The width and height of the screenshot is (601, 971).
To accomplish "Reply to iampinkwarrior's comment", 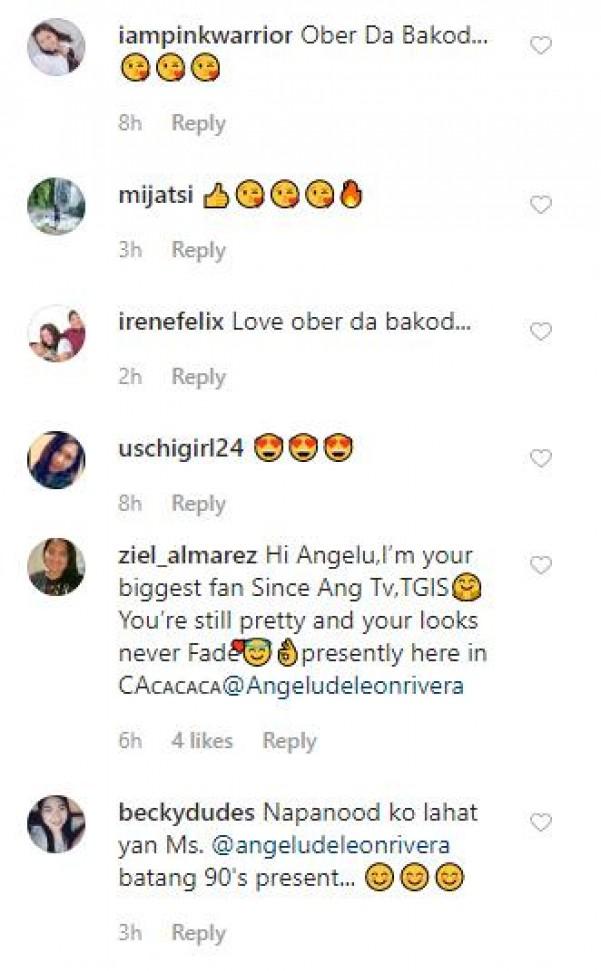I will (x=198, y=123).
